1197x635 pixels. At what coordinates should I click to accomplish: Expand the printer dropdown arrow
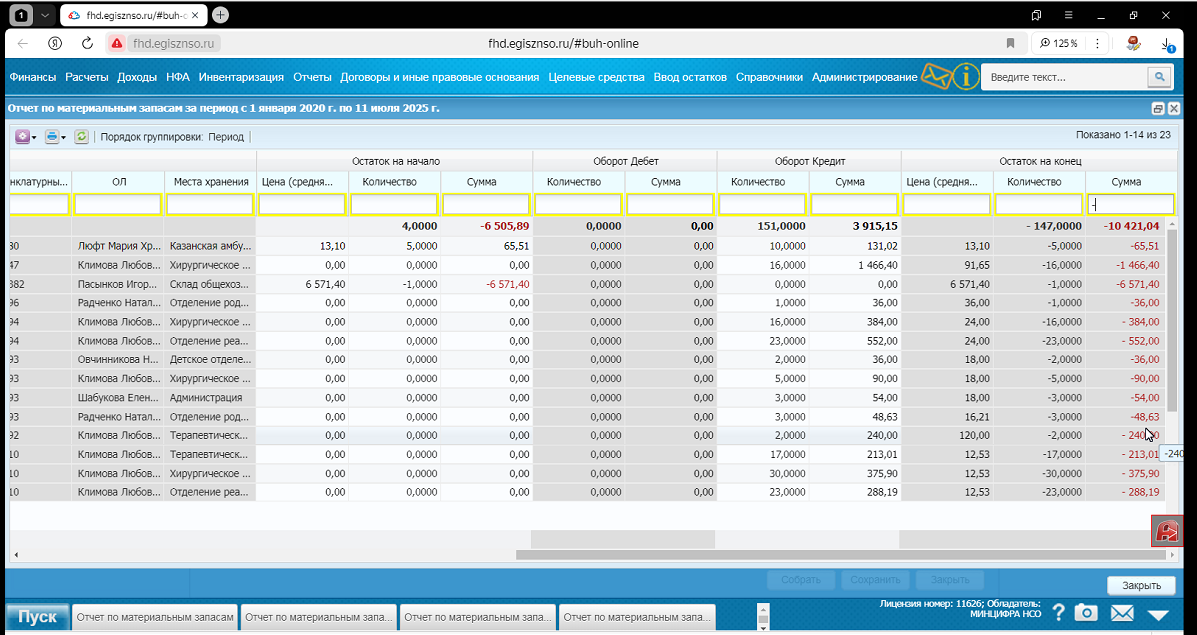(x=63, y=137)
